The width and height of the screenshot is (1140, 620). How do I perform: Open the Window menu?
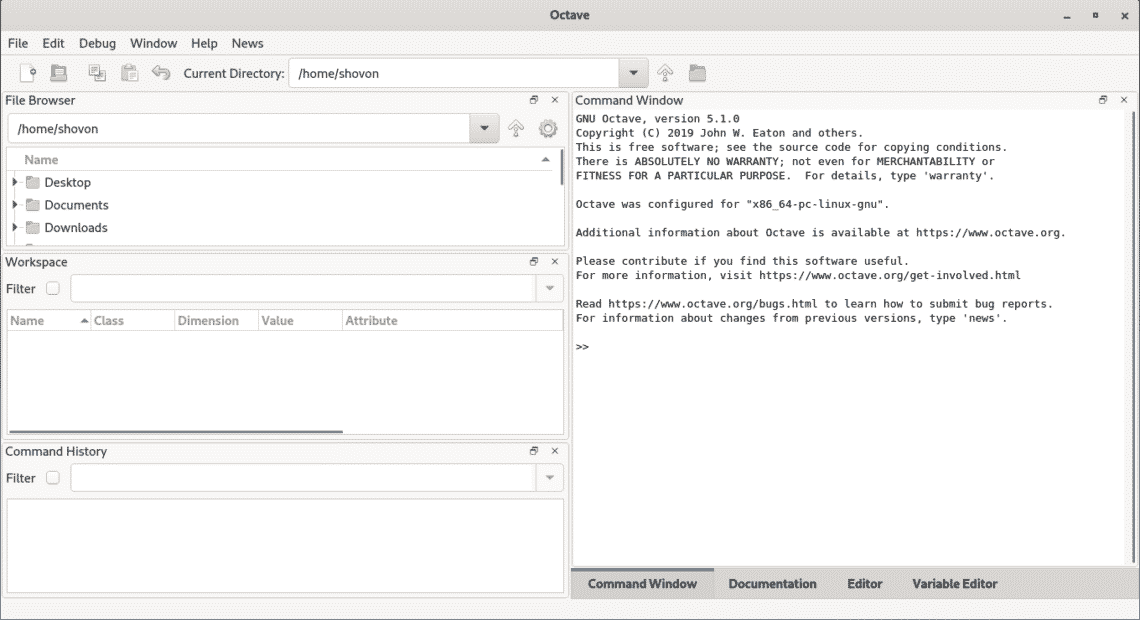153,44
